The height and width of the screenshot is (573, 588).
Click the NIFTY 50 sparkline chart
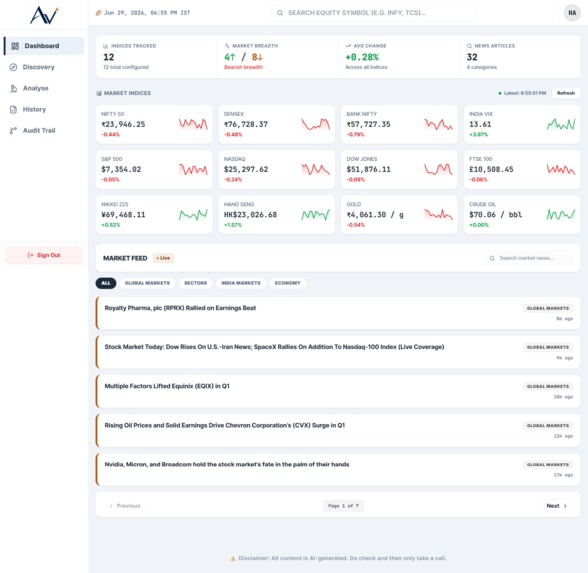[x=193, y=124]
